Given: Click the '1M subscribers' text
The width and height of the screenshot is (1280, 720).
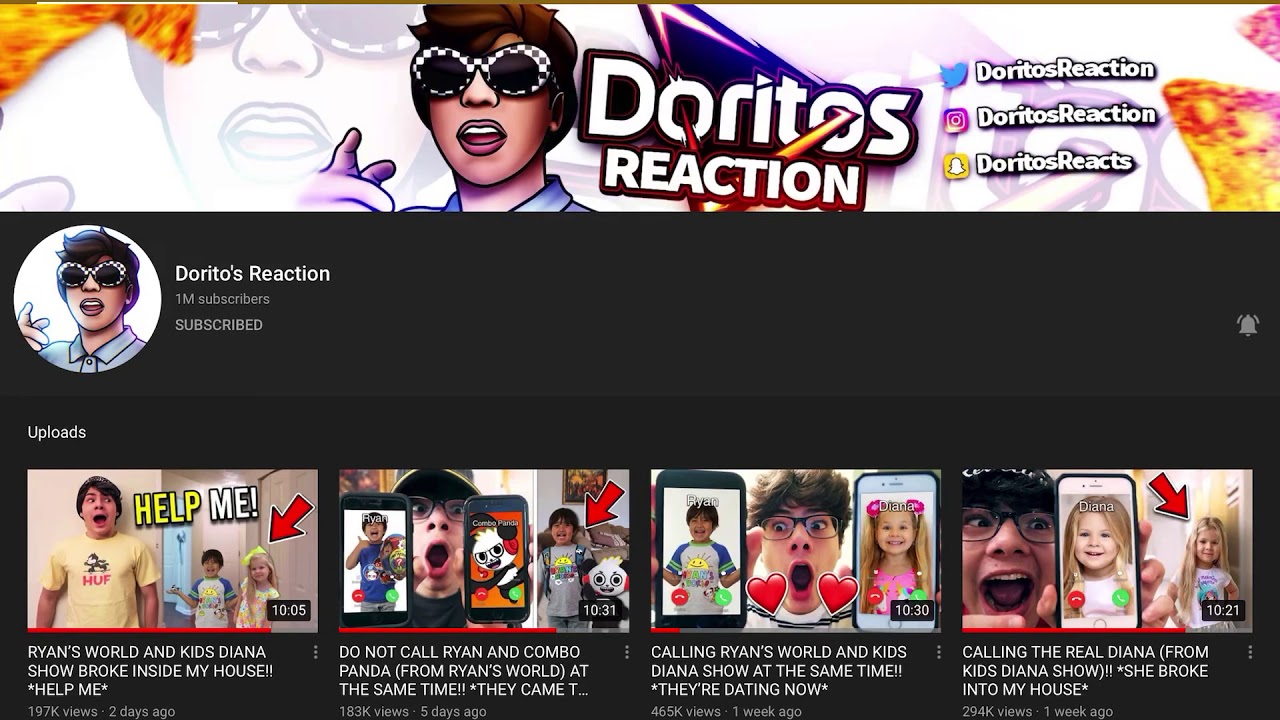Looking at the screenshot, I should (222, 299).
